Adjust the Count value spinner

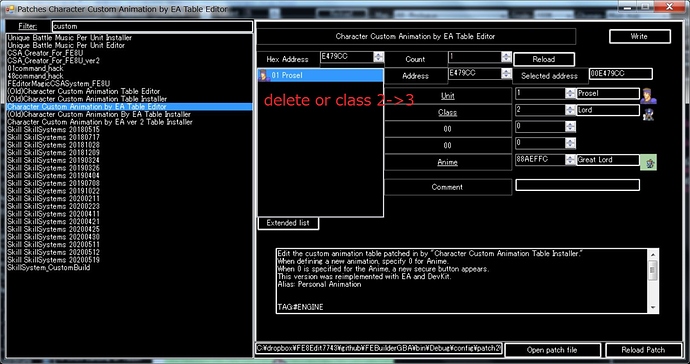click(506, 57)
